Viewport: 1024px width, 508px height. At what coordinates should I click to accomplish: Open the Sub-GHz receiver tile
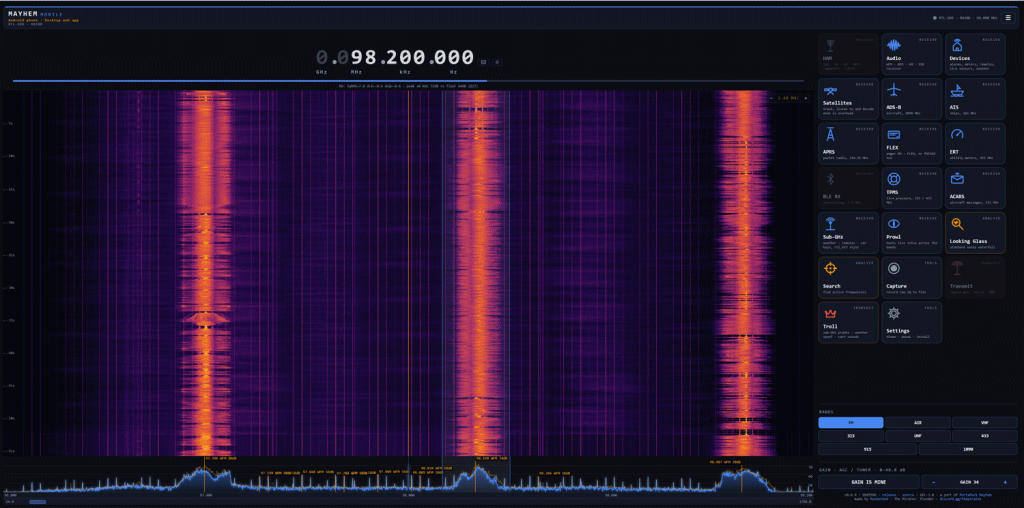coord(848,232)
